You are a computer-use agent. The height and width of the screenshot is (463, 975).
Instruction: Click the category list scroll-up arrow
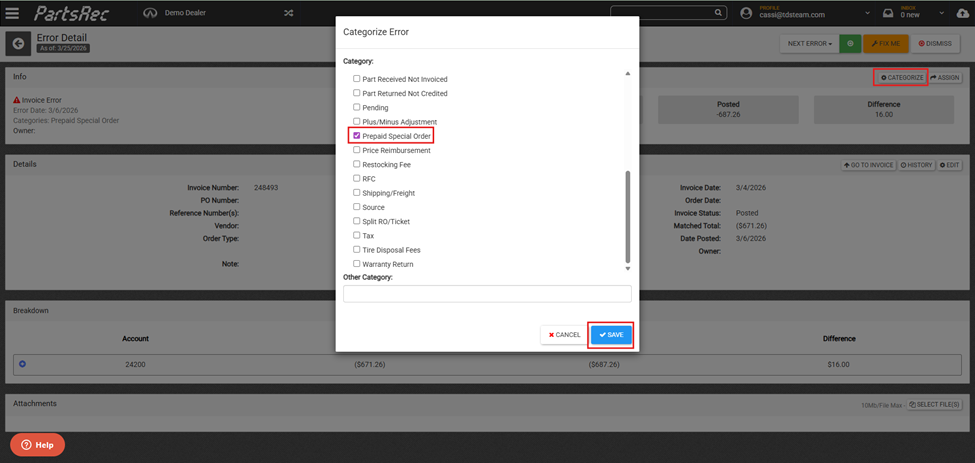pos(627,73)
